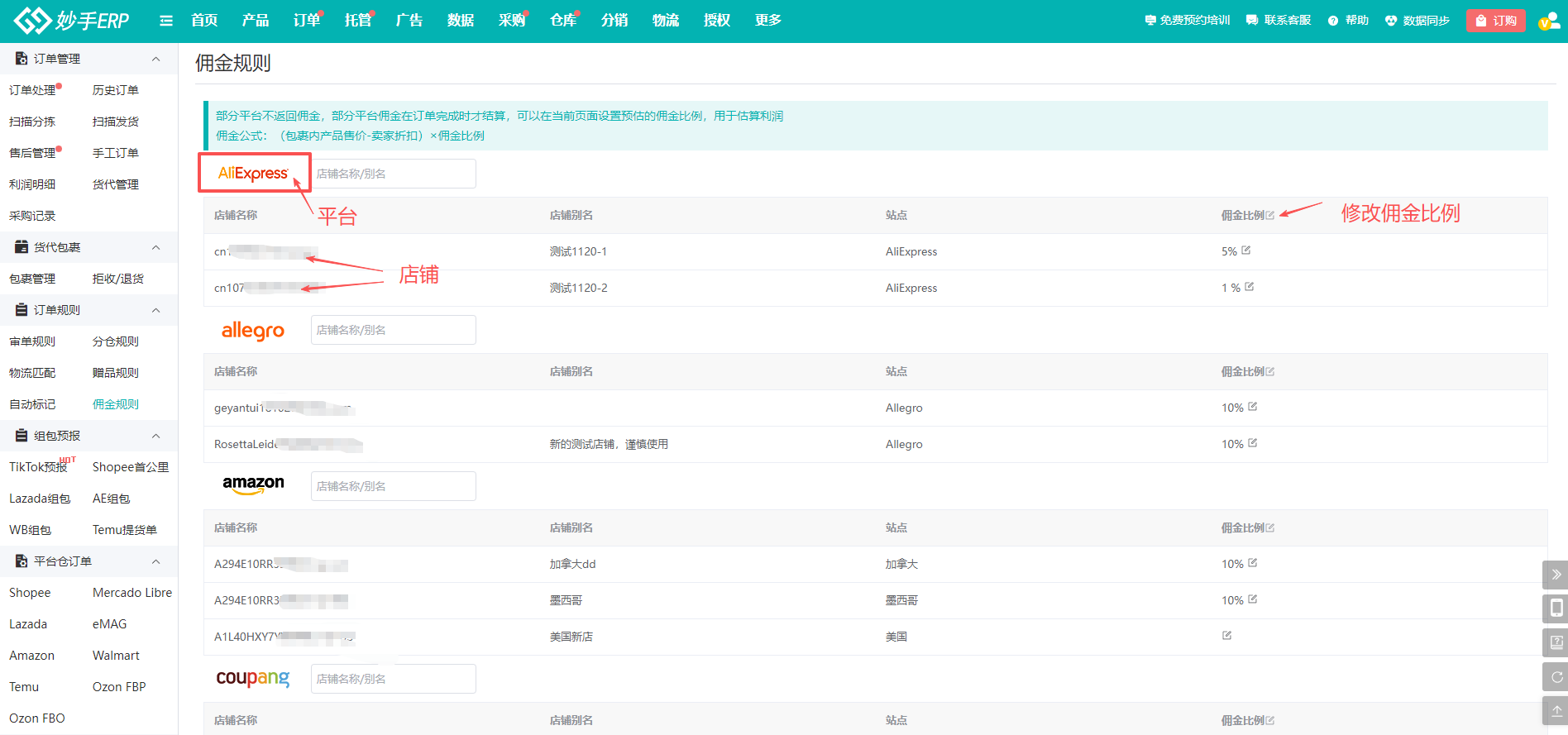Click the user avatar icon
Screen dimensions: 1568x735
click(x=1547, y=21)
